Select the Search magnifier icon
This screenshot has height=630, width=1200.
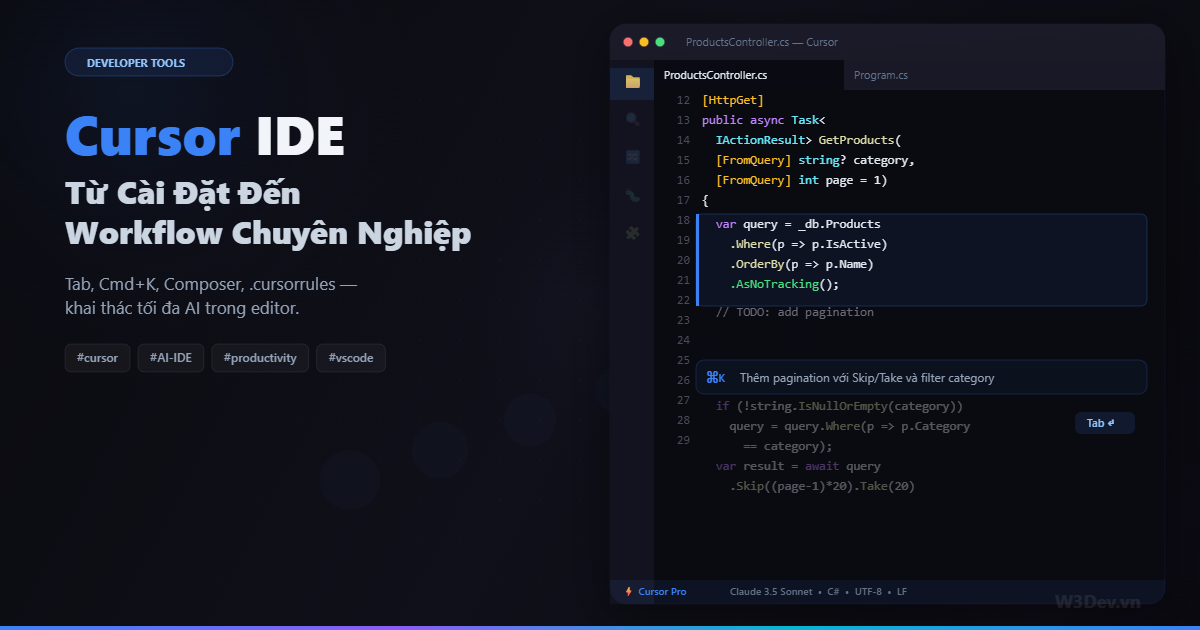click(632, 119)
